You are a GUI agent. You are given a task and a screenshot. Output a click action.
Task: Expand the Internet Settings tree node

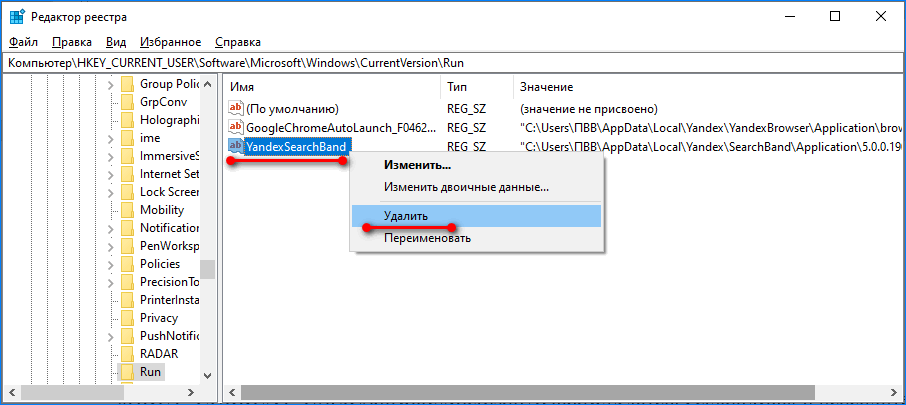coord(110,174)
